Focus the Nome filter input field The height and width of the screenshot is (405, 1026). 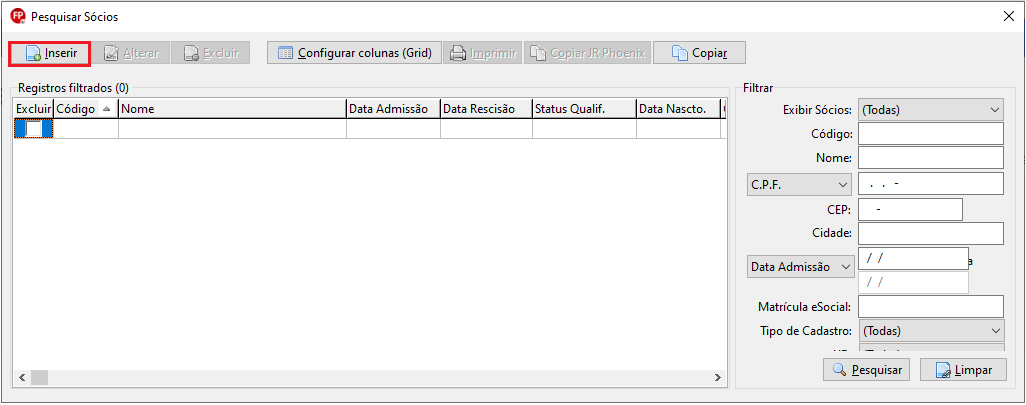pyautogui.click(x=930, y=158)
